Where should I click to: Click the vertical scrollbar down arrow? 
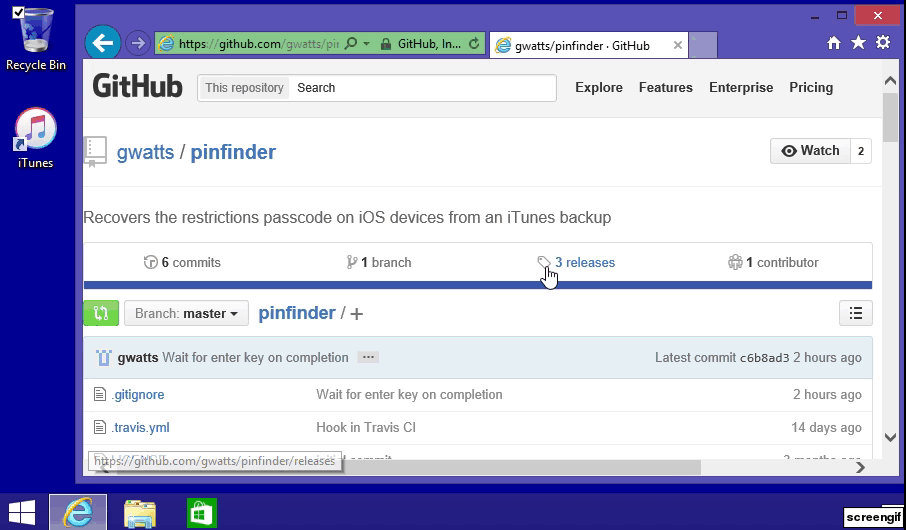(890, 438)
